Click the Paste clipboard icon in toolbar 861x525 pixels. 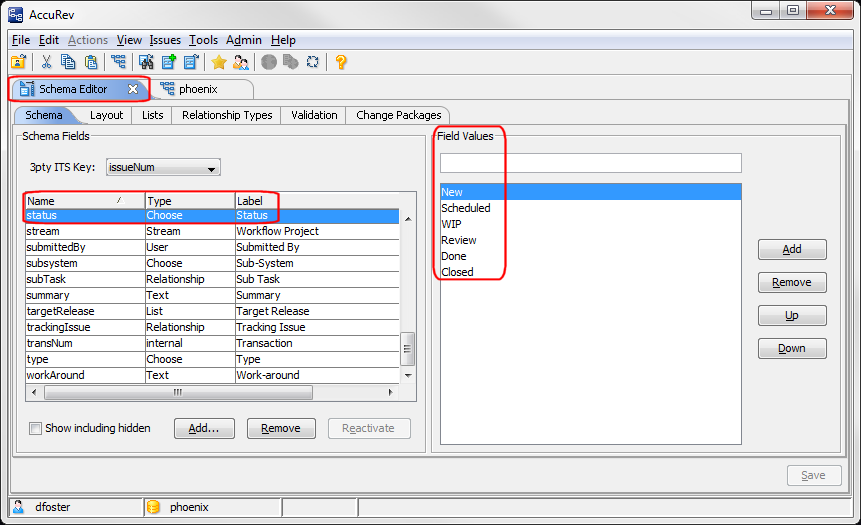(91, 62)
